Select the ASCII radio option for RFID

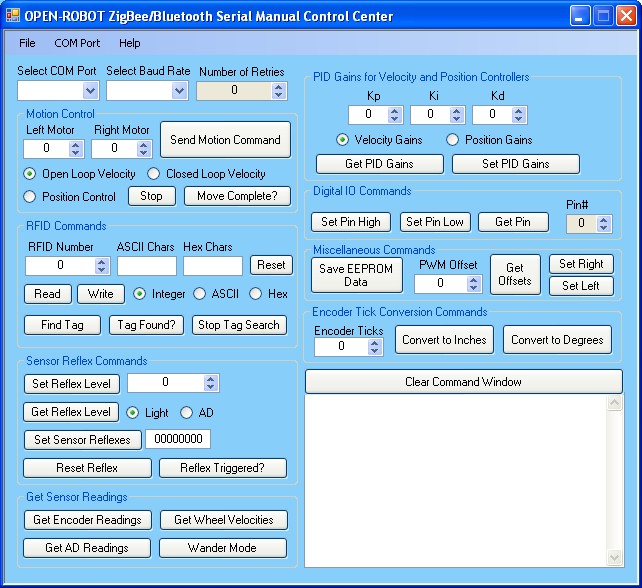click(200, 294)
